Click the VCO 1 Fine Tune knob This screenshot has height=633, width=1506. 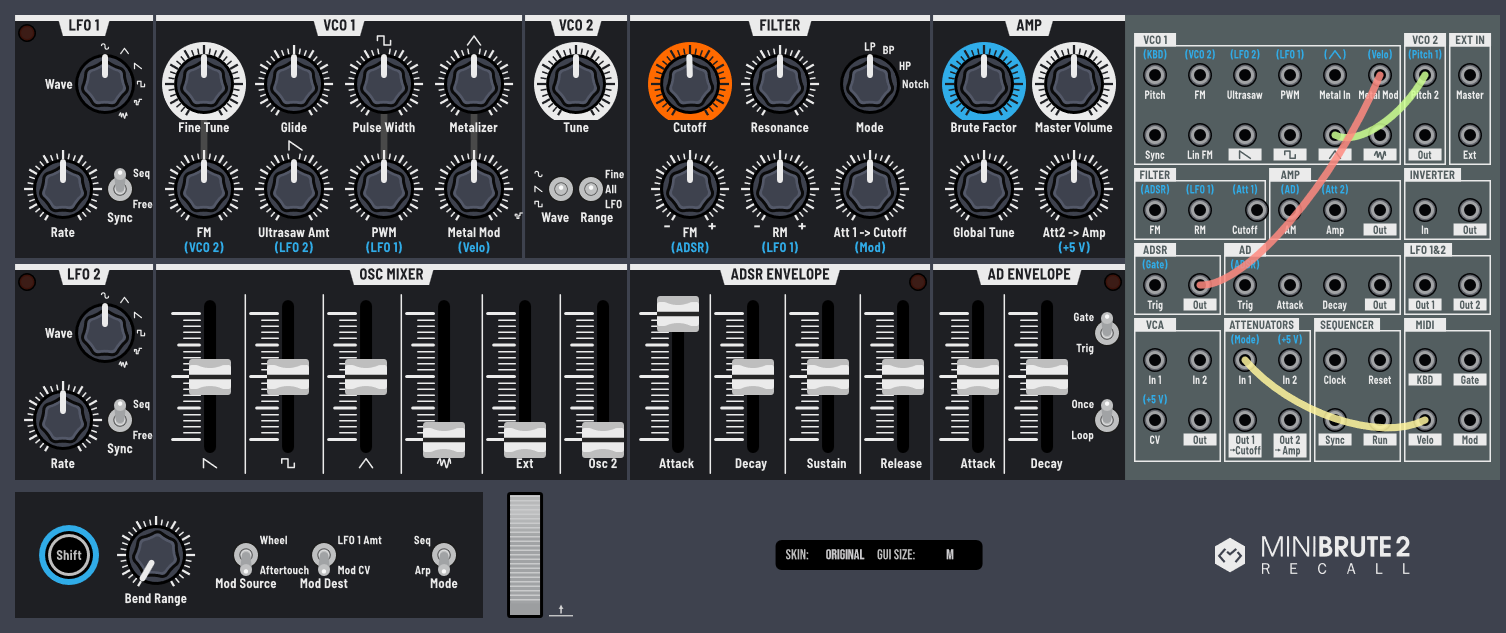point(204,83)
